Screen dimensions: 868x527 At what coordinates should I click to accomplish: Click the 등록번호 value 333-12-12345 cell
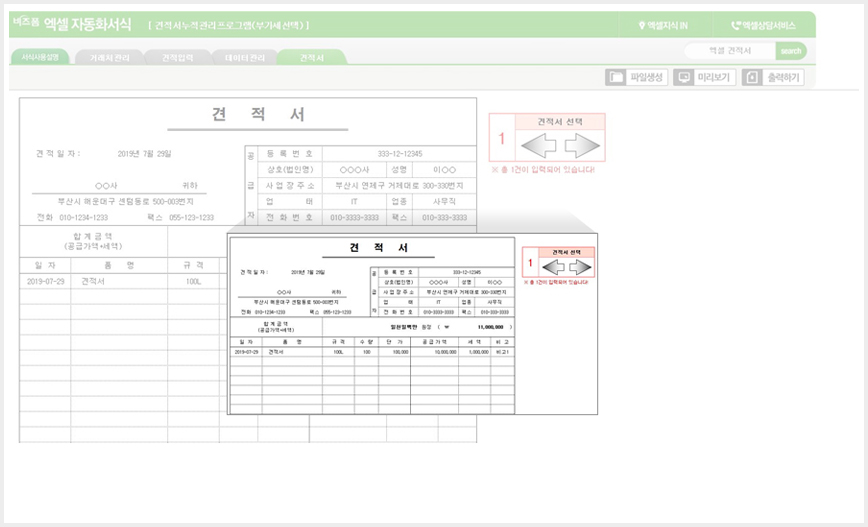tap(400, 153)
